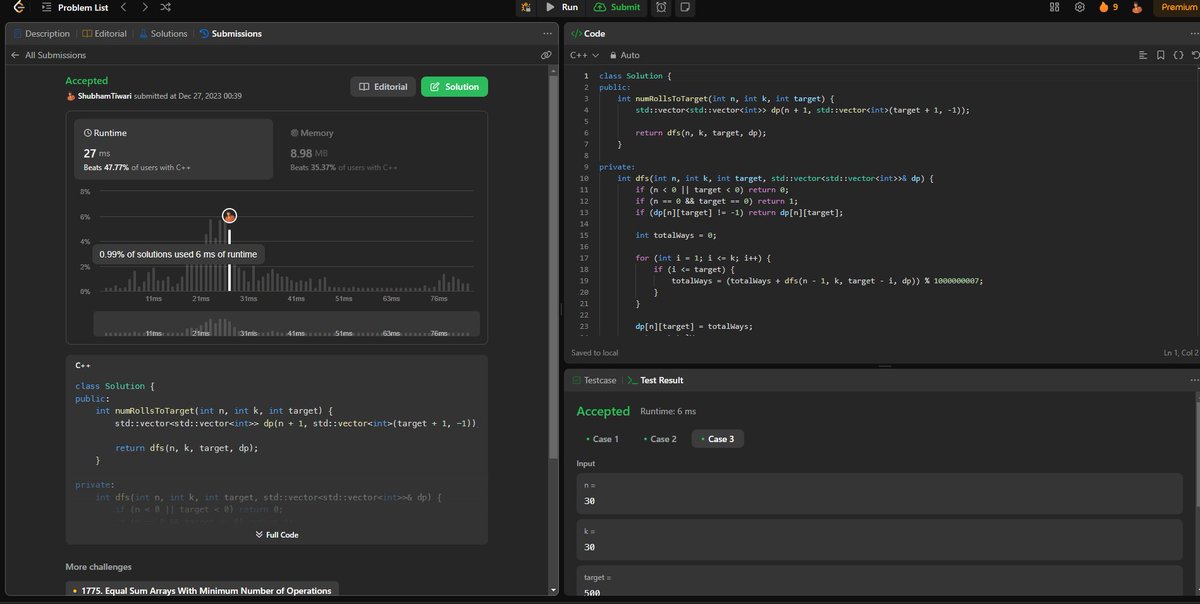
Task: Expand Full Code of the submission
Action: (x=276, y=535)
